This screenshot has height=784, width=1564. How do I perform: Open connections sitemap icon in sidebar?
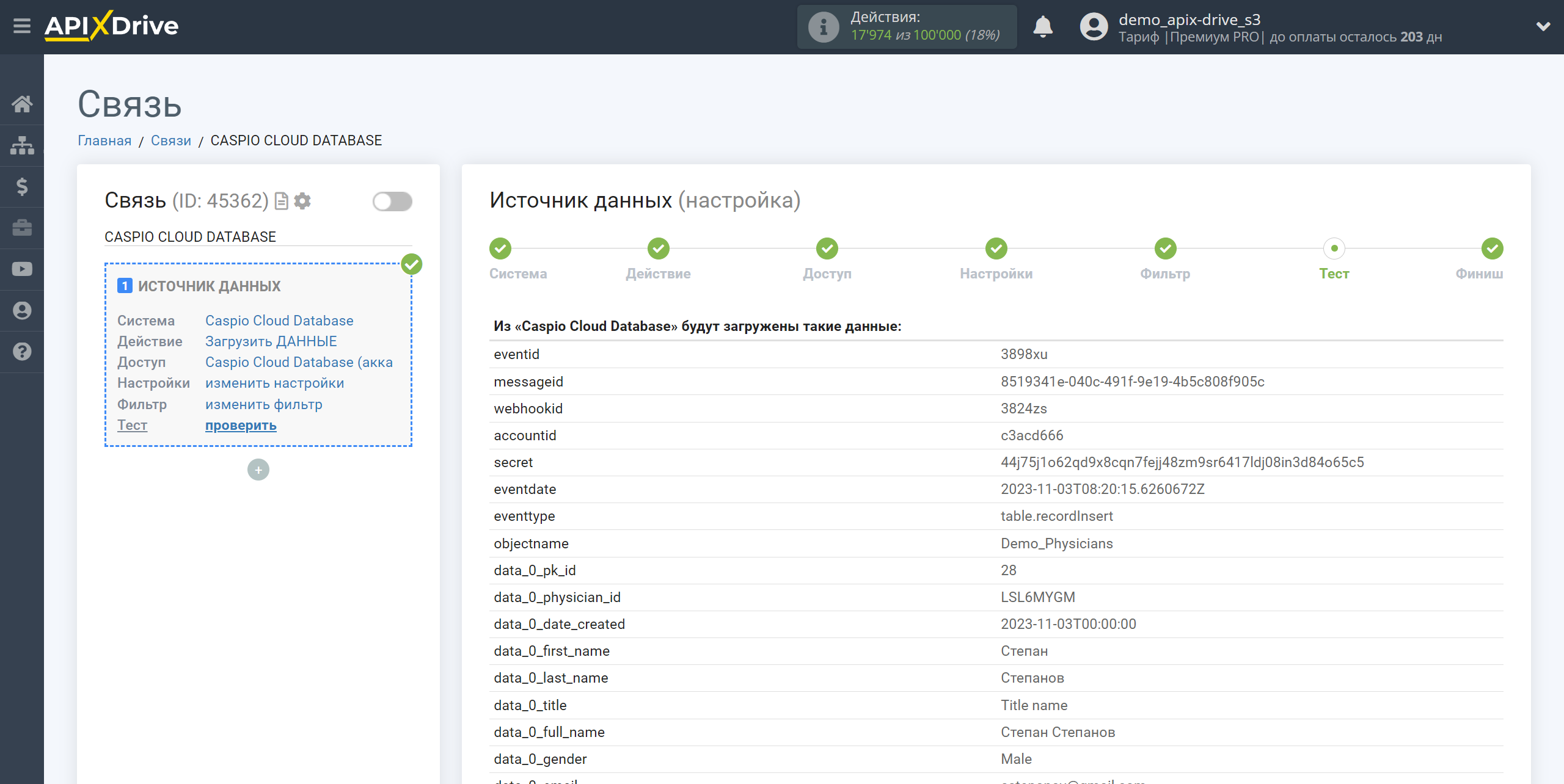[22, 145]
